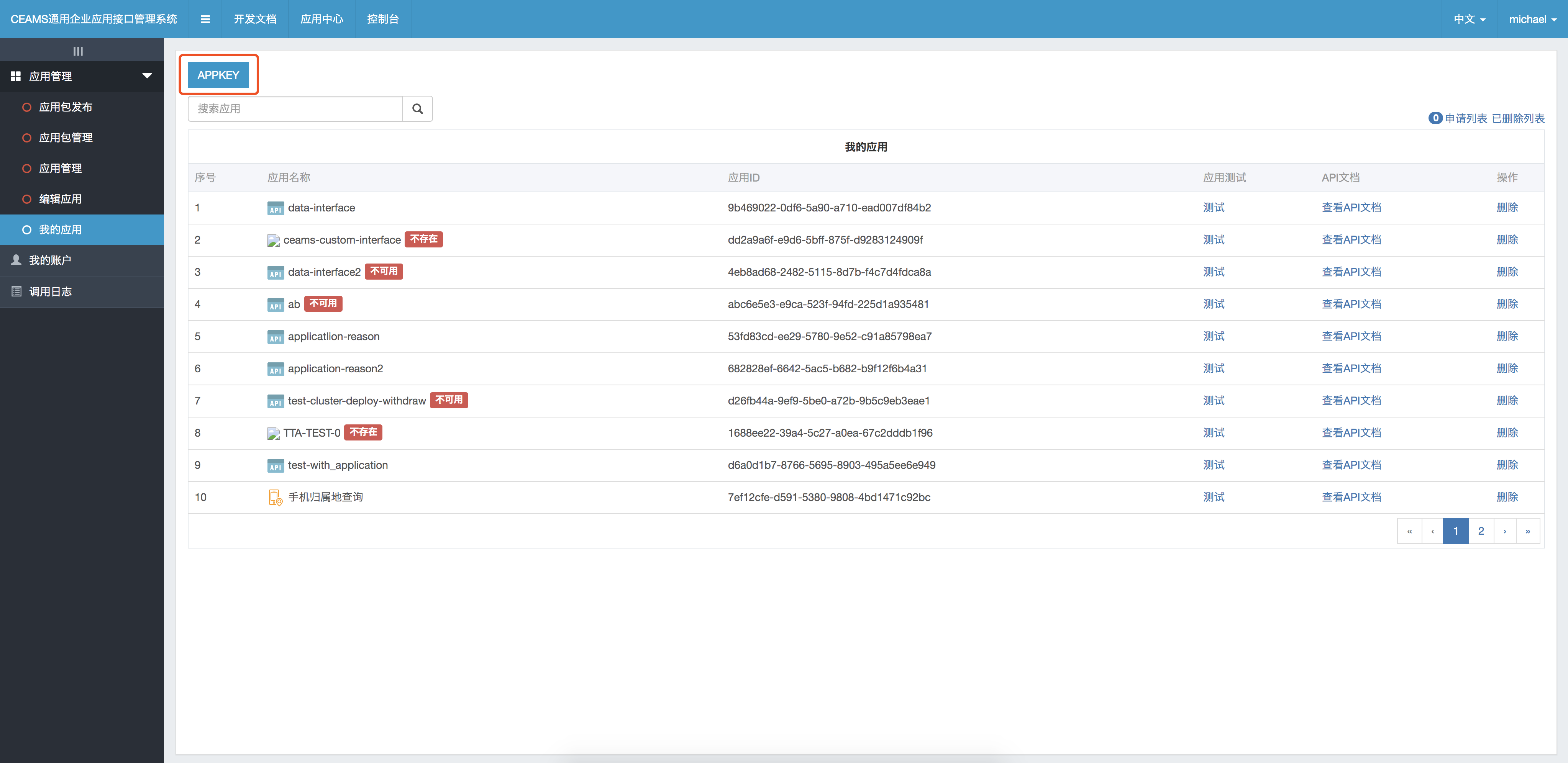This screenshot has height=763, width=1568.
Task: Click pagination page 1
Action: point(1456,530)
